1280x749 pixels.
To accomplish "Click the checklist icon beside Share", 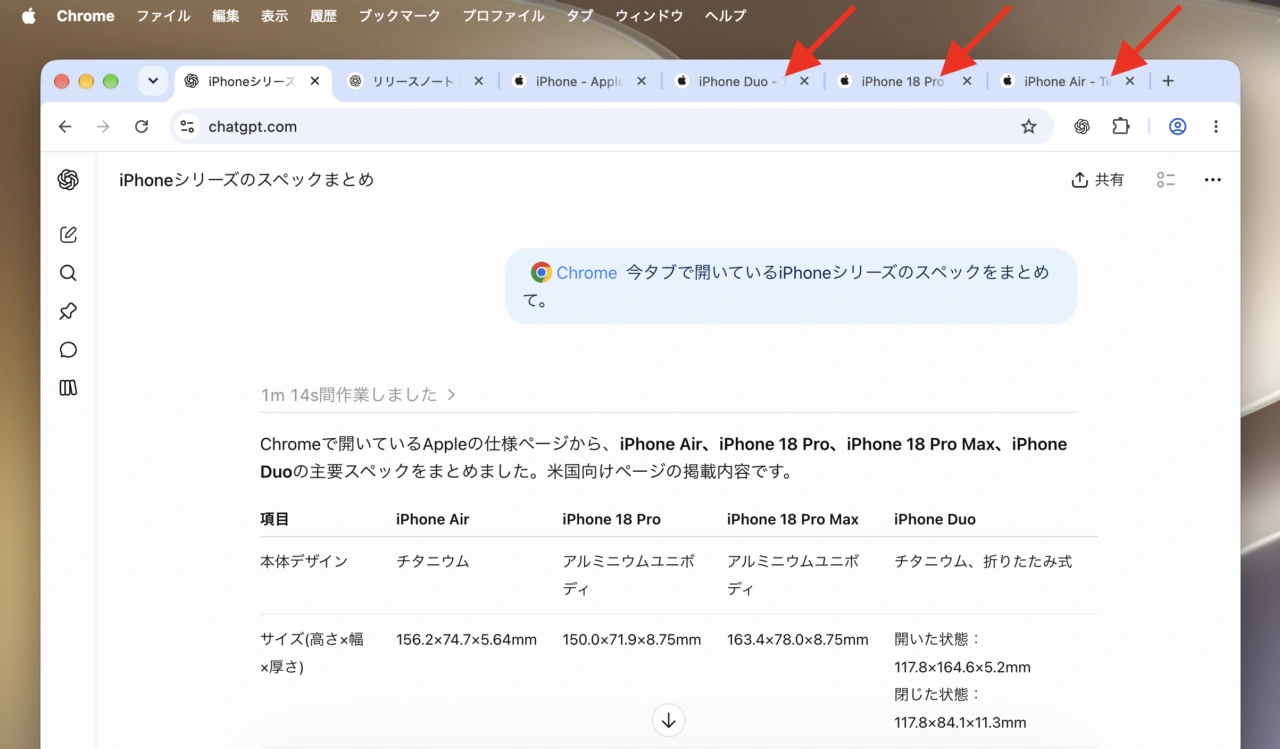I will pyautogui.click(x=1165, y=180).
